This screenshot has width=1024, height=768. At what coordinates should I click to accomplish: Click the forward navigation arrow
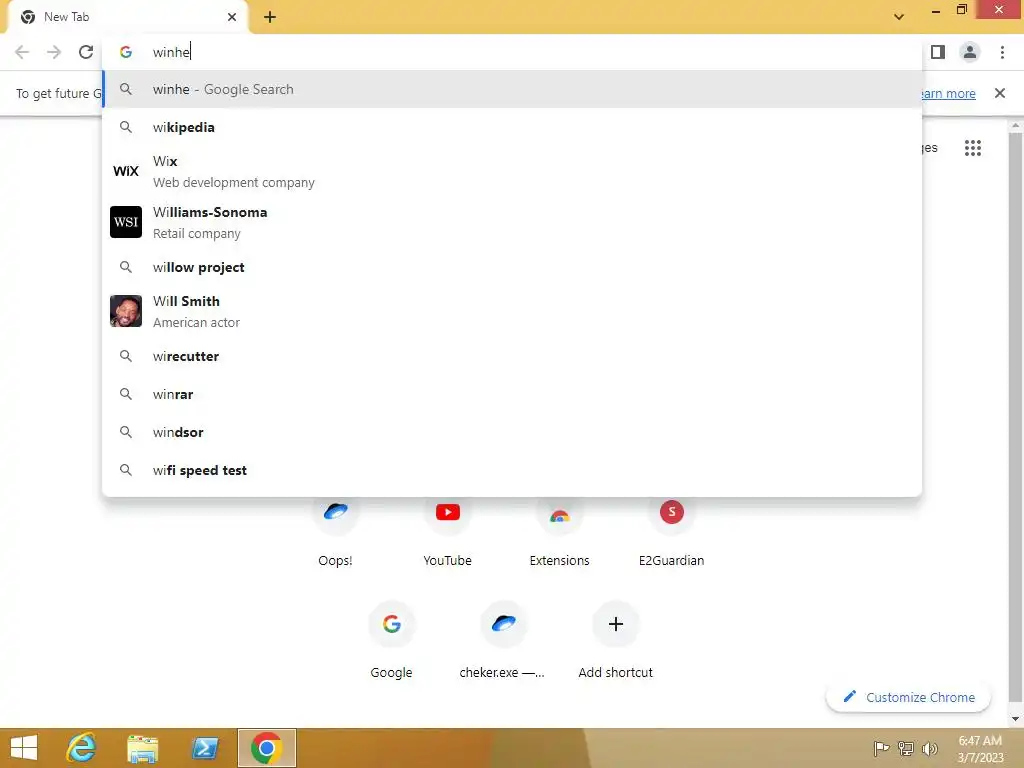coord(54,52)
